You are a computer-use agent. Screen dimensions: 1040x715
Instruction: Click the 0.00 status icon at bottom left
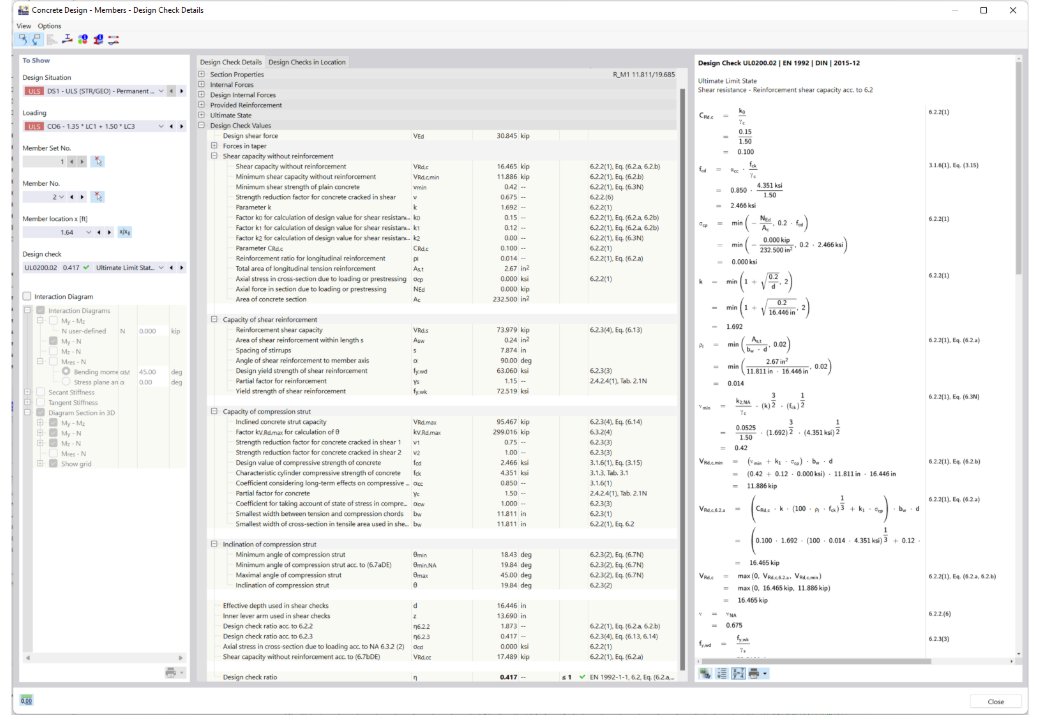point(26,700)
